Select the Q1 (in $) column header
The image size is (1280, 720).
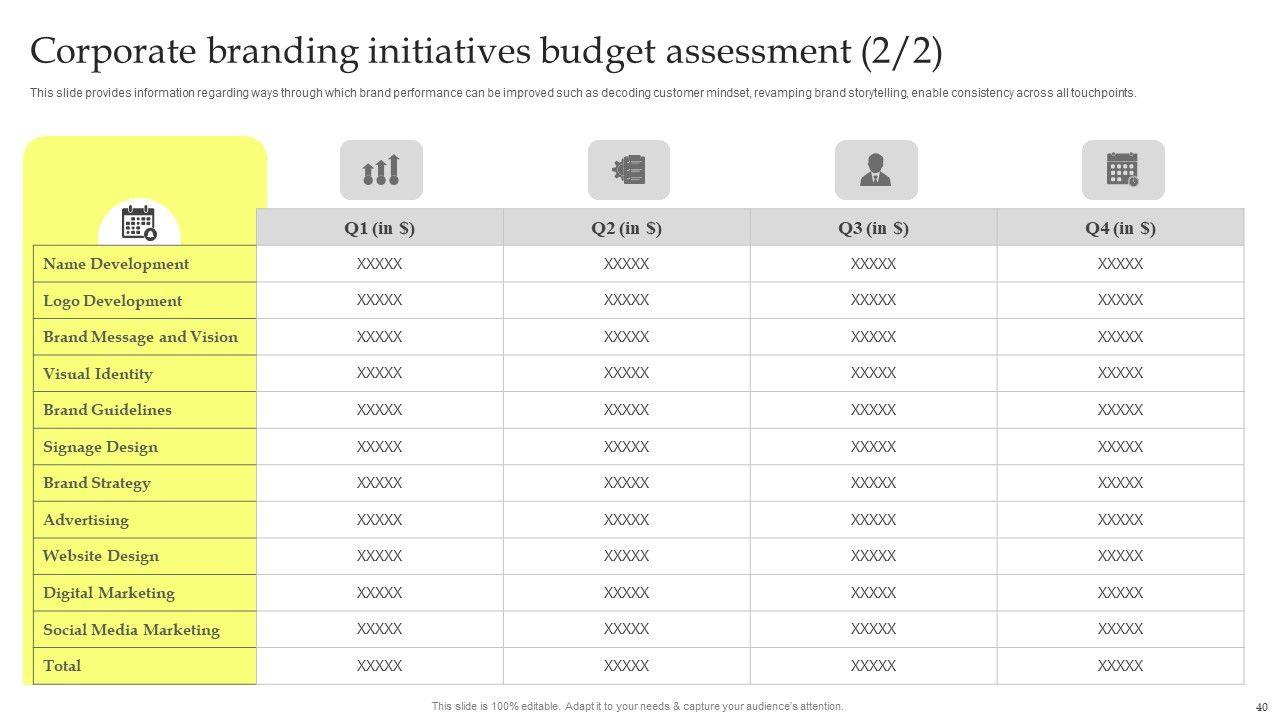click(x=379, y=228)
